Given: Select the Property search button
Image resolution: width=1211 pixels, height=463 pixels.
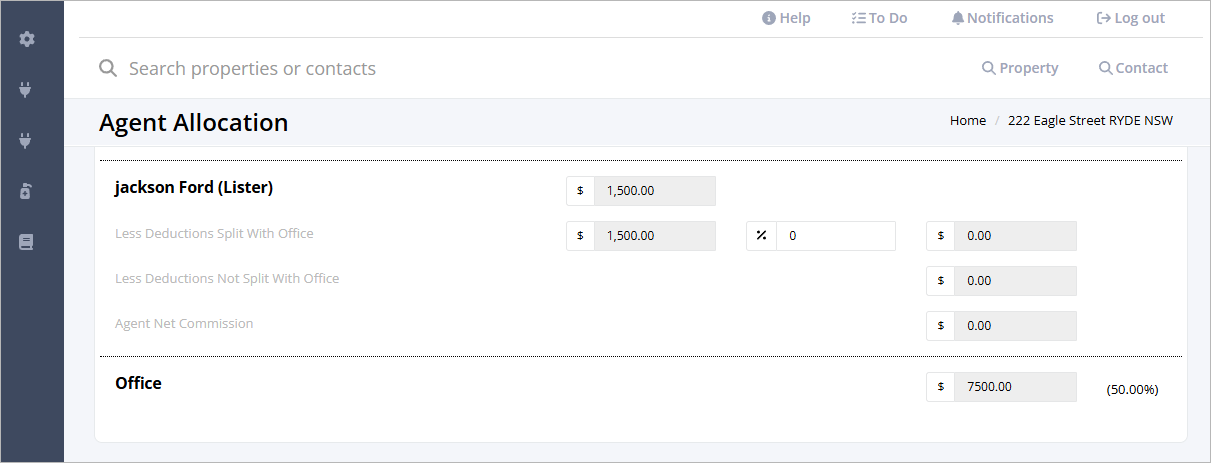Looking at the screenshot, I should click(x=1020, y=68).
